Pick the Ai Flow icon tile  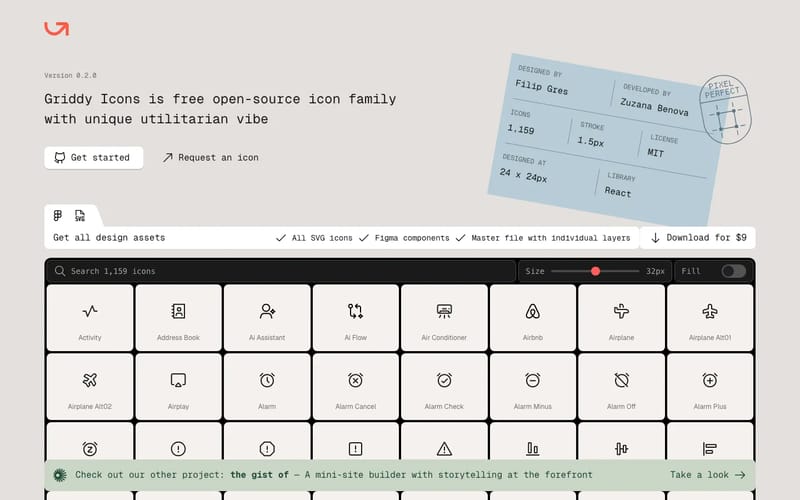[356, 318]
